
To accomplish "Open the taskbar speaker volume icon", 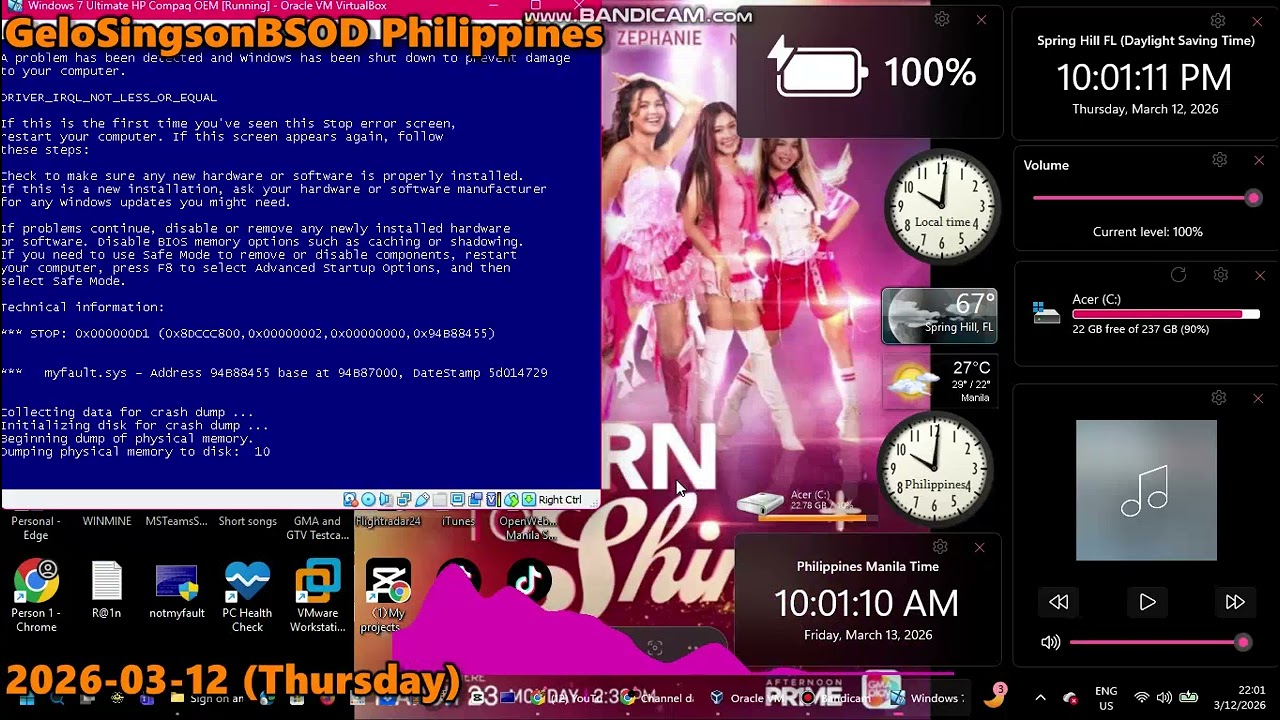I will tap(1164, 698).
